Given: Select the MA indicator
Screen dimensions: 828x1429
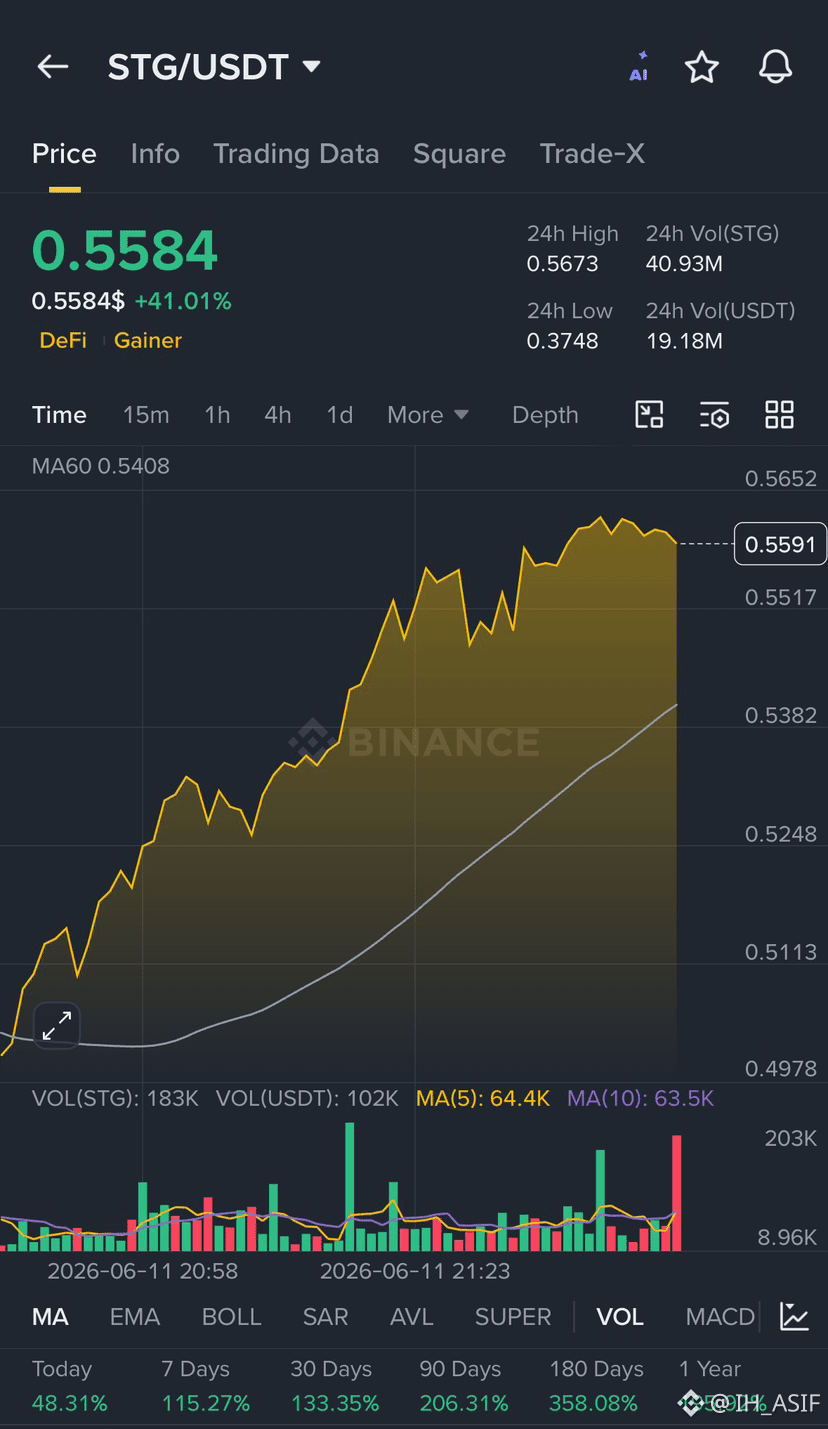Looking at the screenshot, I should (x=50, y=1317).
